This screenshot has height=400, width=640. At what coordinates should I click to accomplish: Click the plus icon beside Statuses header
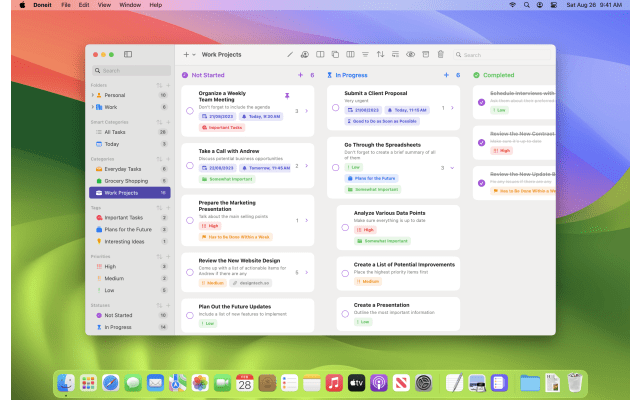pyautogui.click(x=168, y=305)
